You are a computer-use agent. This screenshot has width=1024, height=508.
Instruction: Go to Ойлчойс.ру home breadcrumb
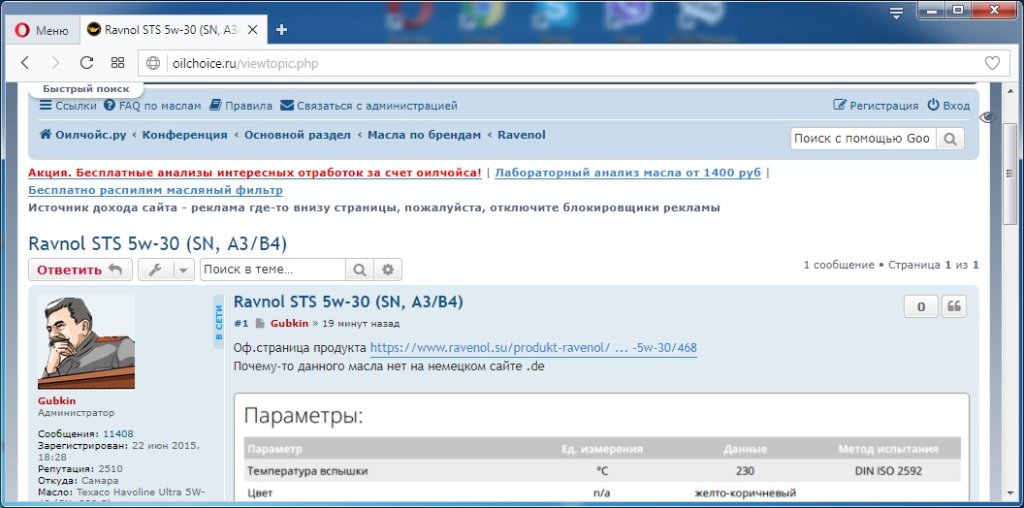point(83,135)
